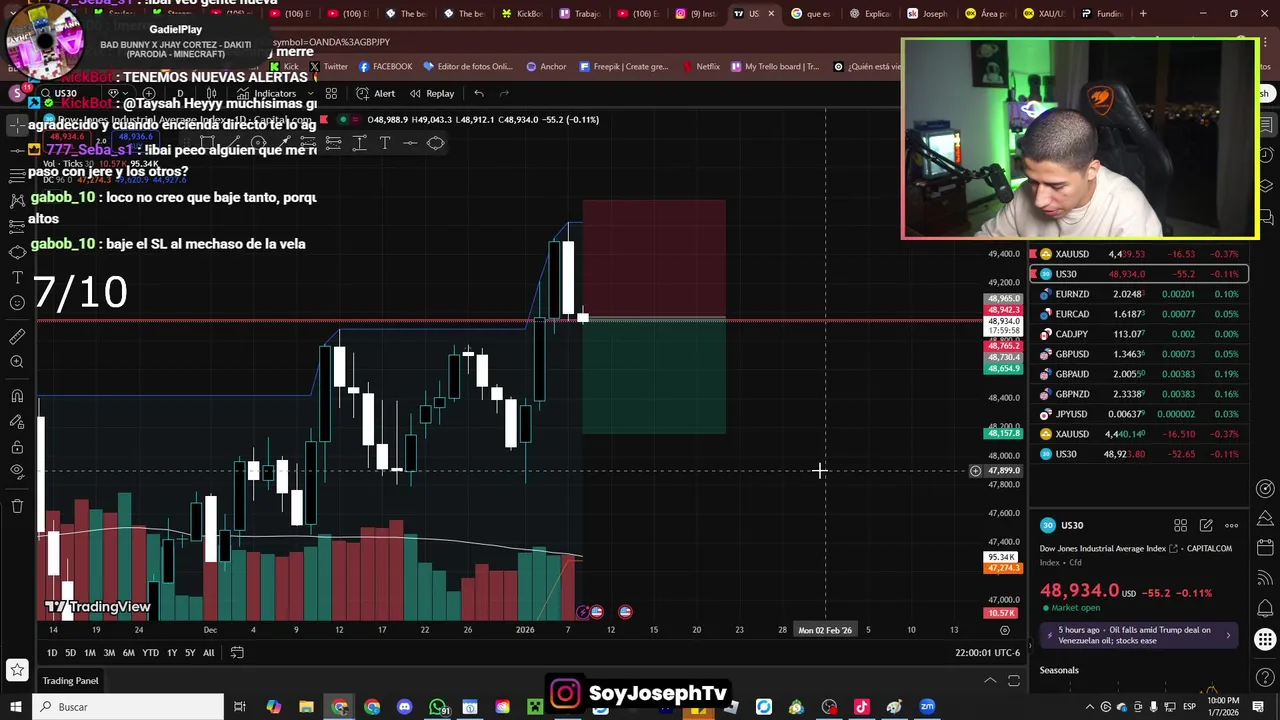The width and height of the screenshot is (1280, 720).
Task: Set time range to 5D
Action: click(x=70, y=653)
